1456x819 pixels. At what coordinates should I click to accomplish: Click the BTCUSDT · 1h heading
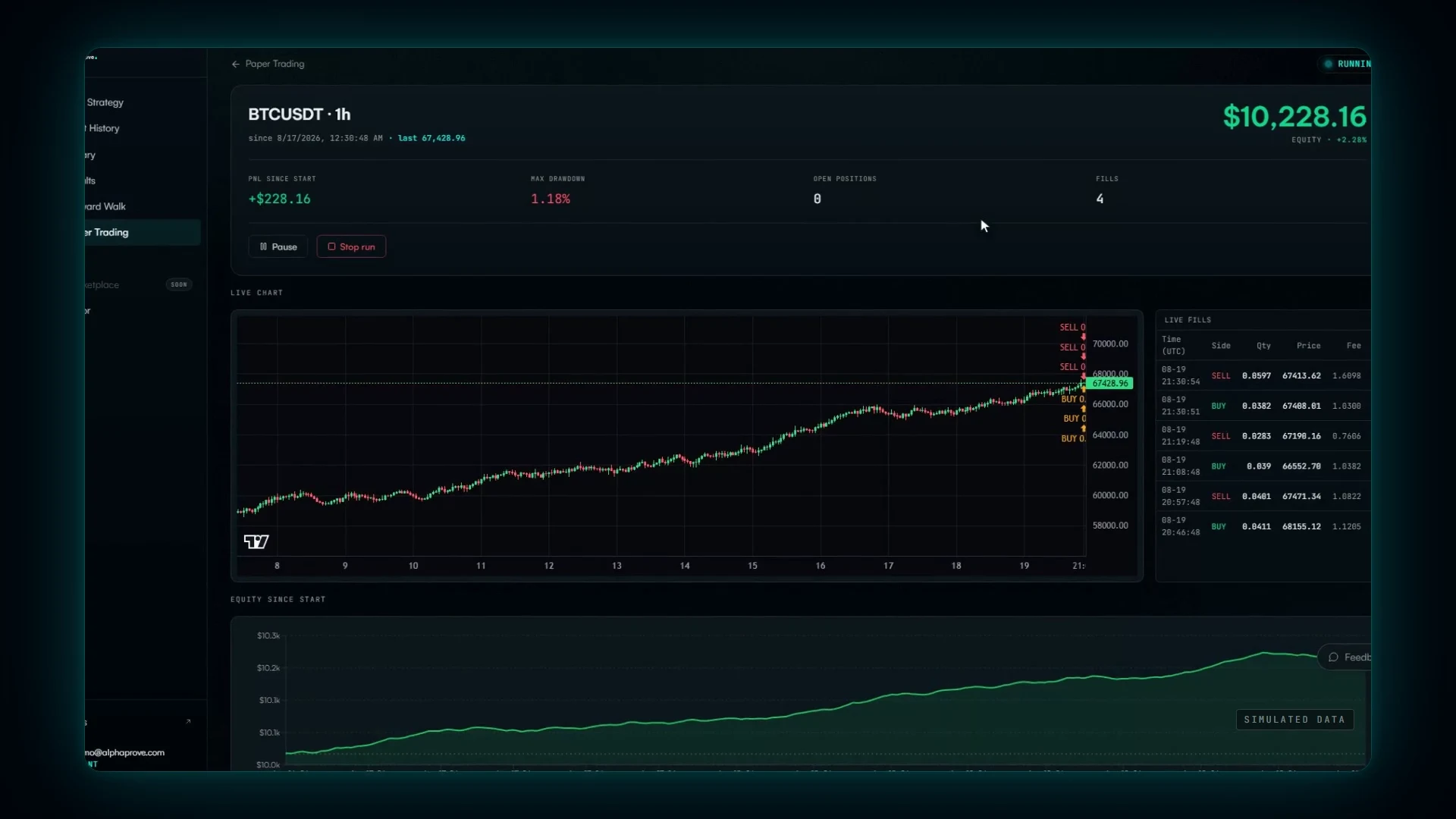300,115
